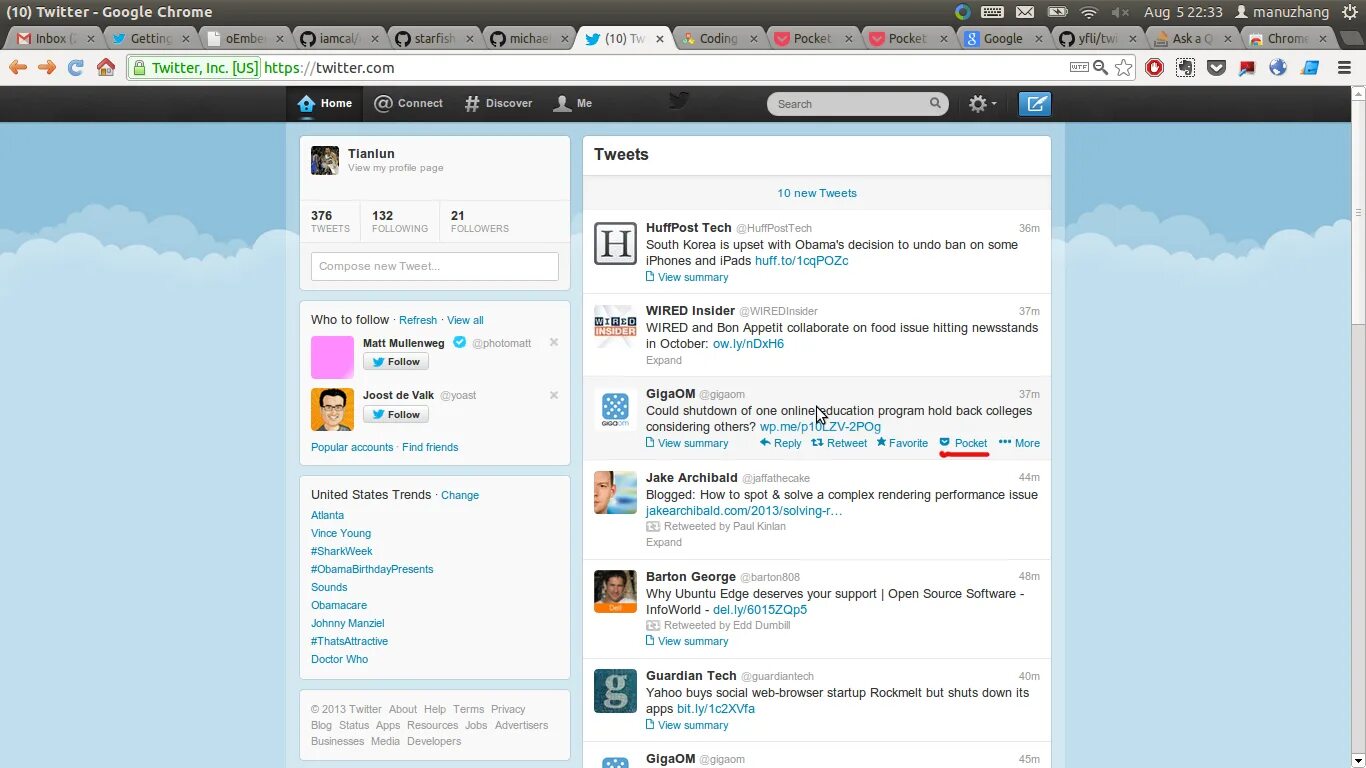Open the Me profile page

coord(573,103)
